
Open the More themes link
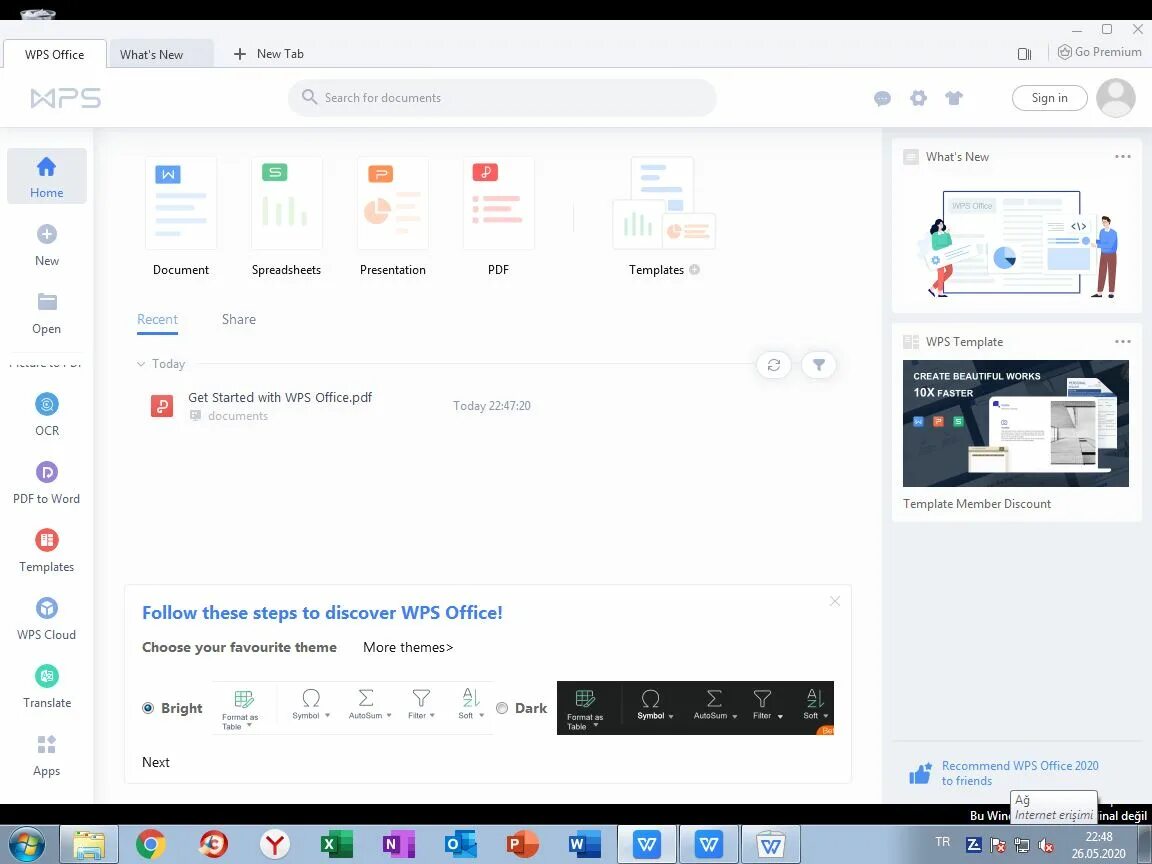point(408,647)
